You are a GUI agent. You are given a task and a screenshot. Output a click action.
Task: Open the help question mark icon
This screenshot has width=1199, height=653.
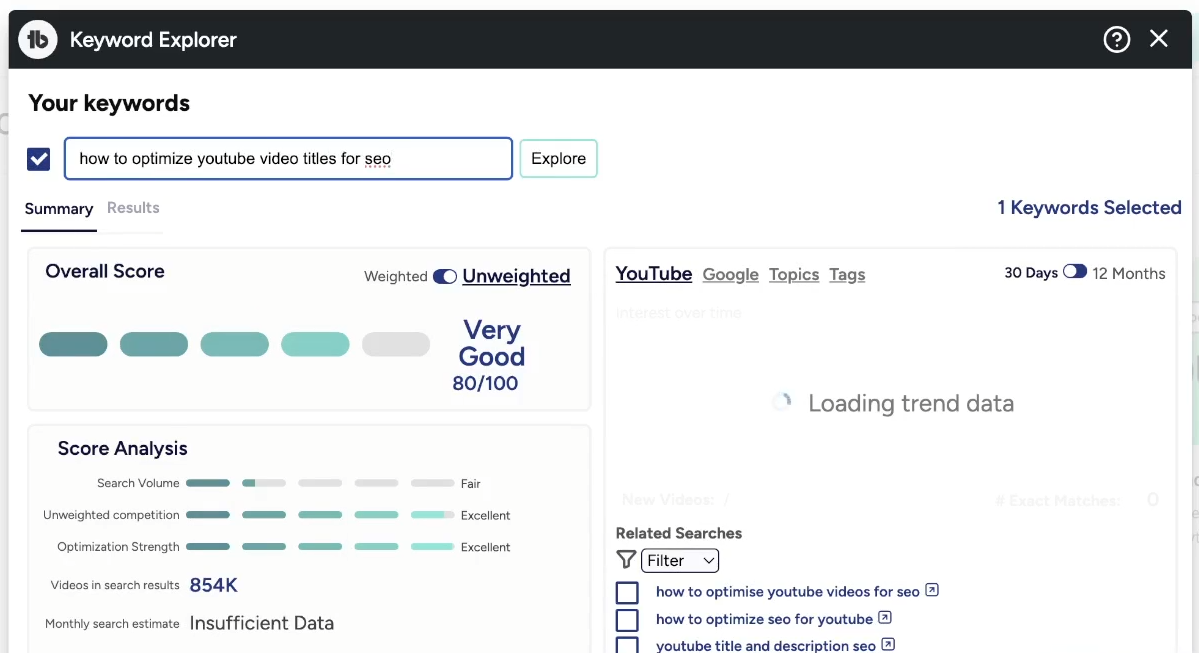[x=1116, y=39]
